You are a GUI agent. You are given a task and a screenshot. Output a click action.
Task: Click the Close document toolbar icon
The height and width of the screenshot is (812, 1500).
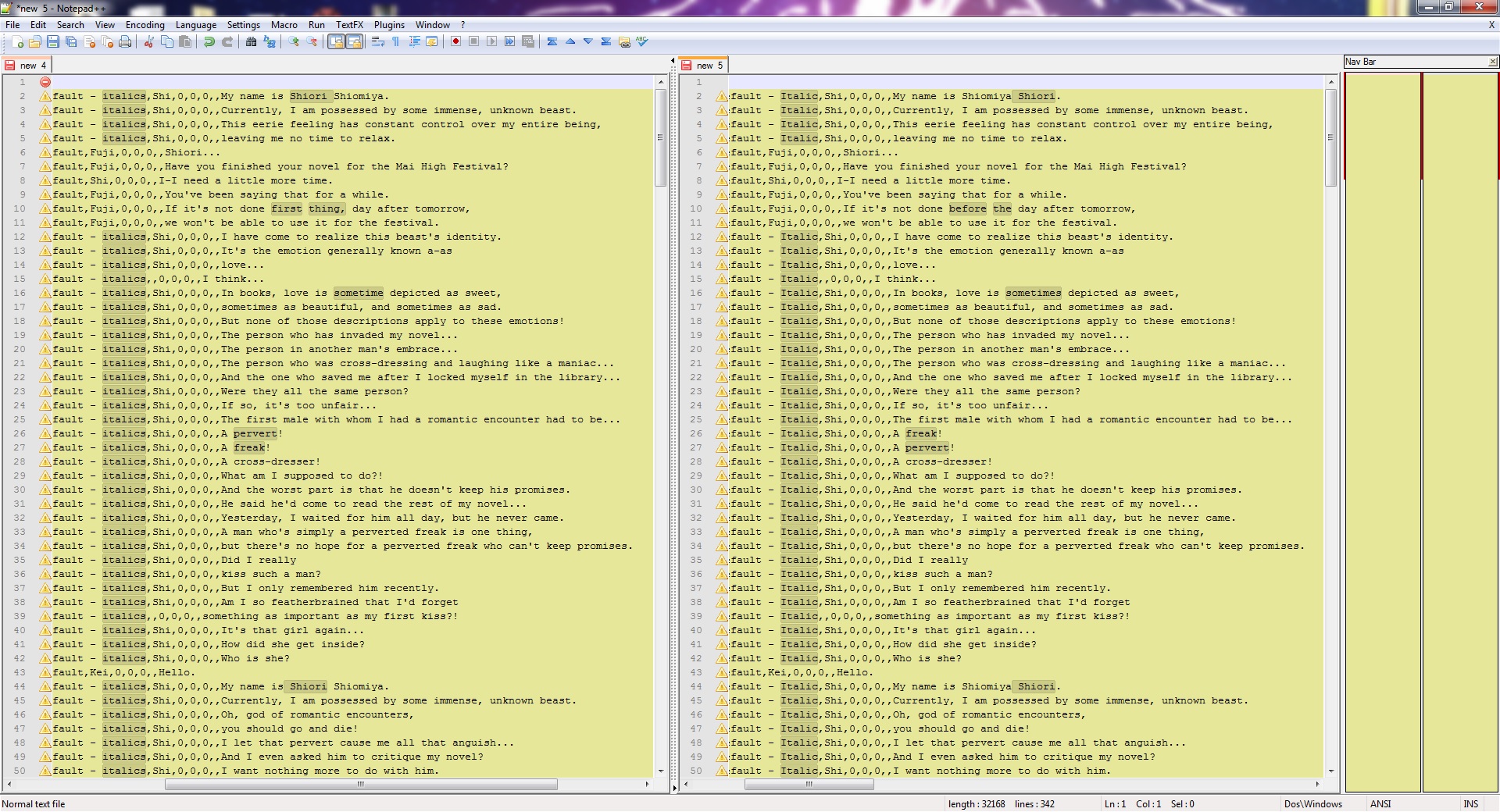click(x=89, y=41)
